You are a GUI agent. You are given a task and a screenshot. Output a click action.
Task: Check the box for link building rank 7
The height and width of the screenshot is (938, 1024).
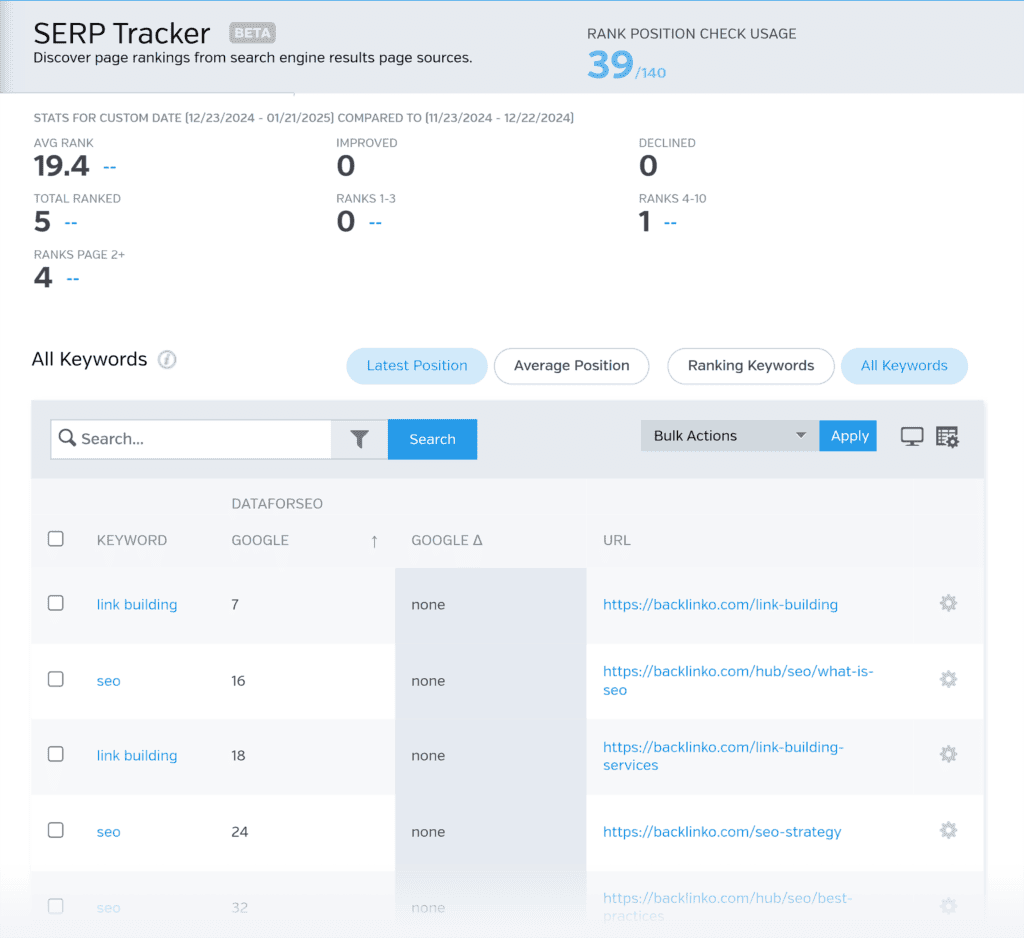pos(56,603)
